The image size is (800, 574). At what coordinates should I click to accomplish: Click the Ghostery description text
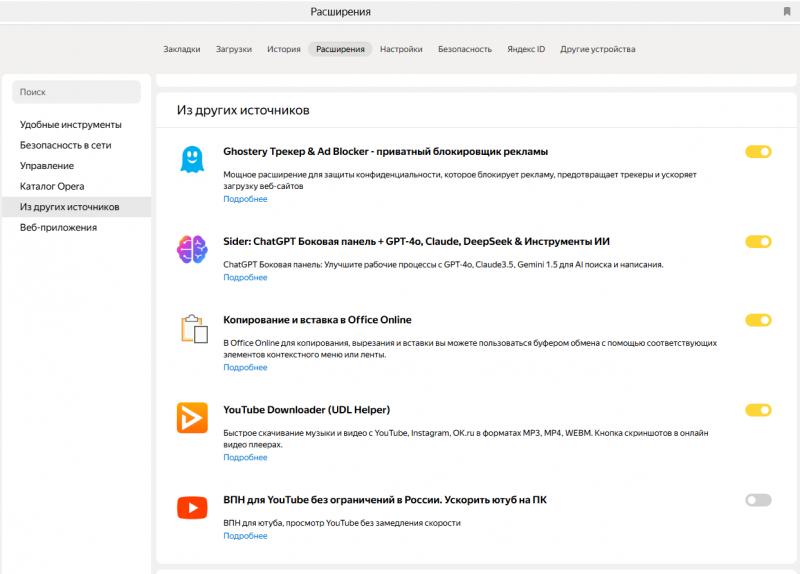pyautogui.click(x=460, y=180)
